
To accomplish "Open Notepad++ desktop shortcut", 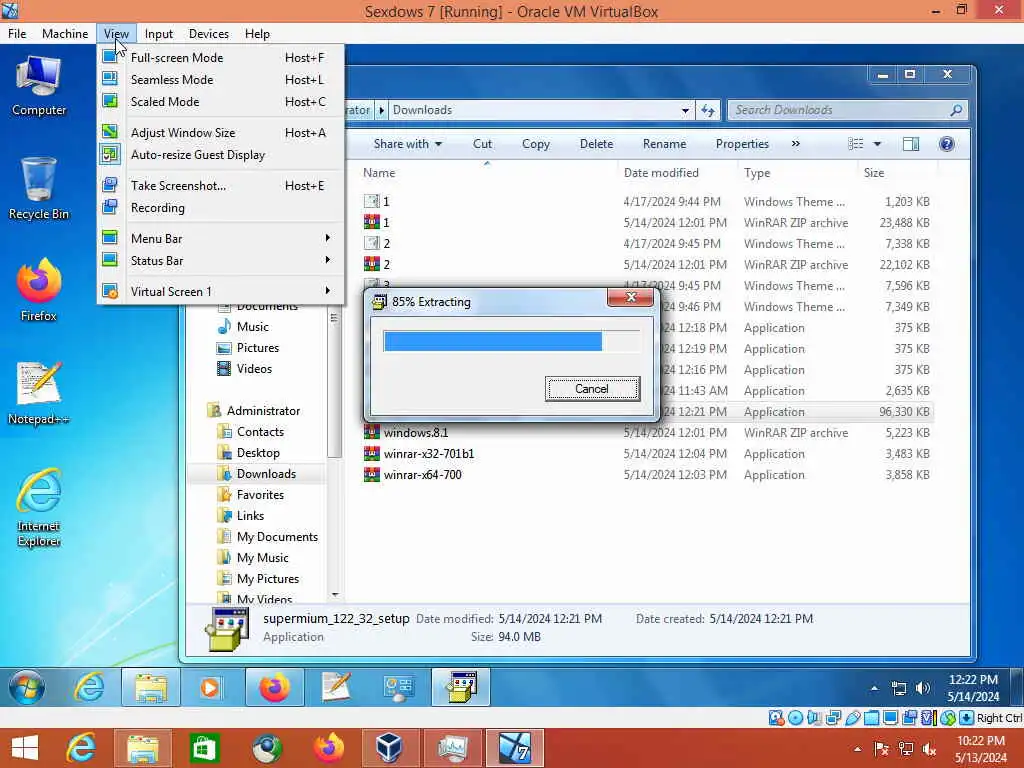I will pyautogui.click(x=39, y=393).
